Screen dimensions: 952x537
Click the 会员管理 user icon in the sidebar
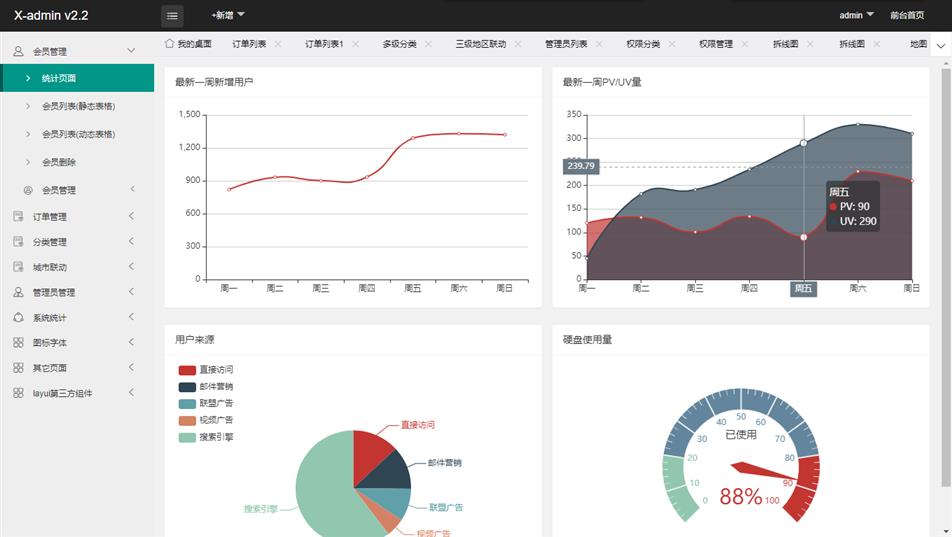(18, 51)
